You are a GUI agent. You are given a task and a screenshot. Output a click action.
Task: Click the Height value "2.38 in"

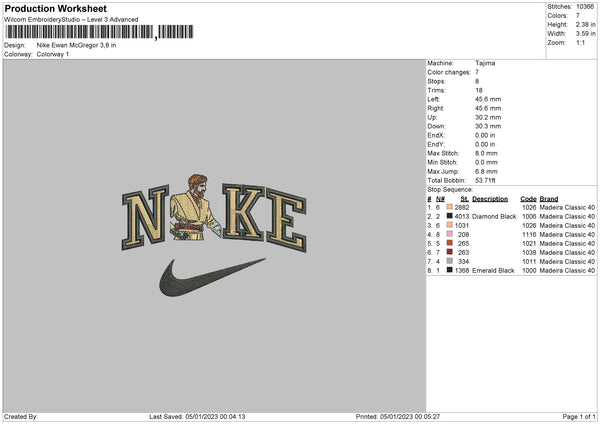tap(586, 24)
